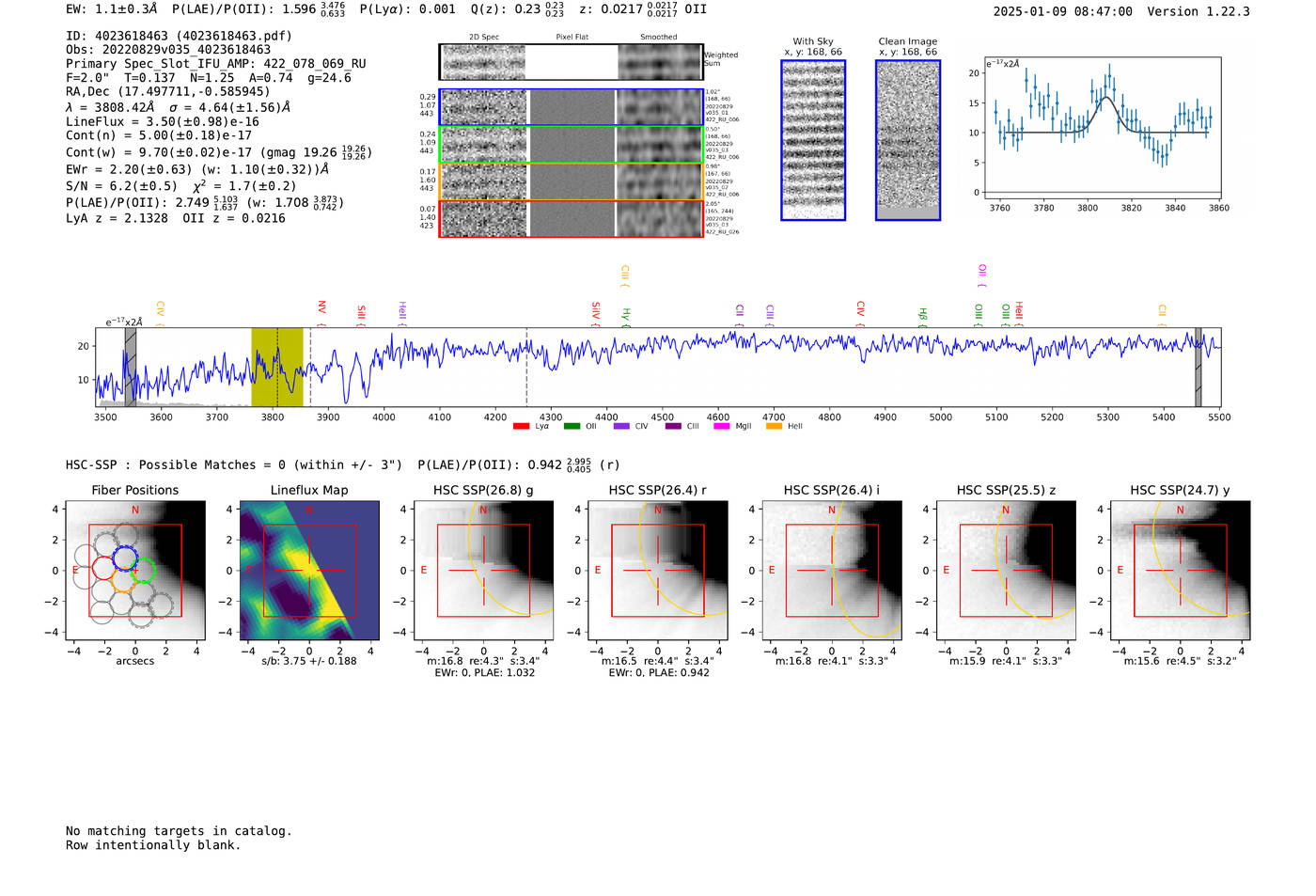This screenshot has width=1316, height=896.
Task: Open the HSC SSP(26.4) r image
Action: point(657,570)
